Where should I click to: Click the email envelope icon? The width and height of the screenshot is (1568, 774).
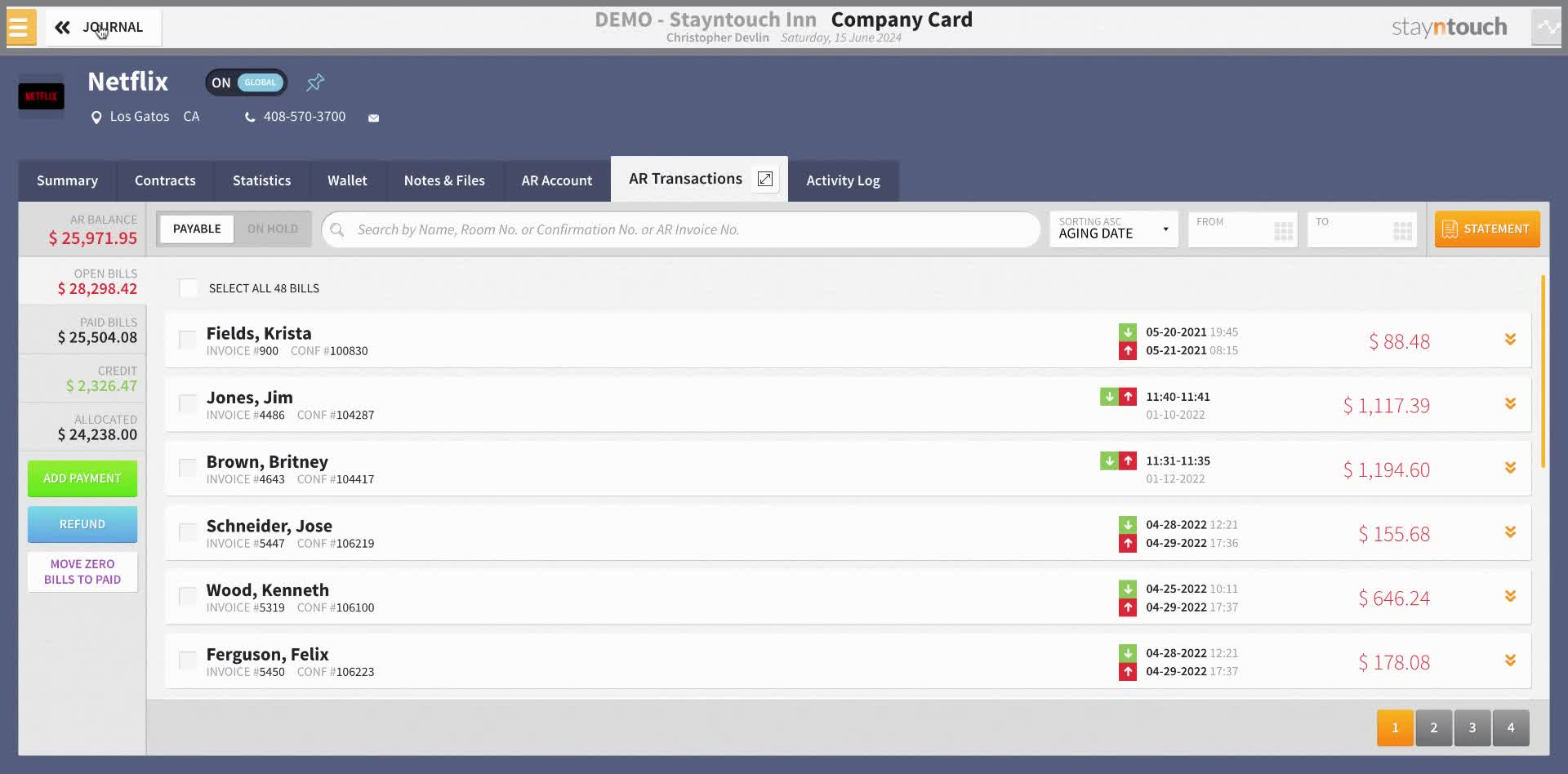point(373,118)
